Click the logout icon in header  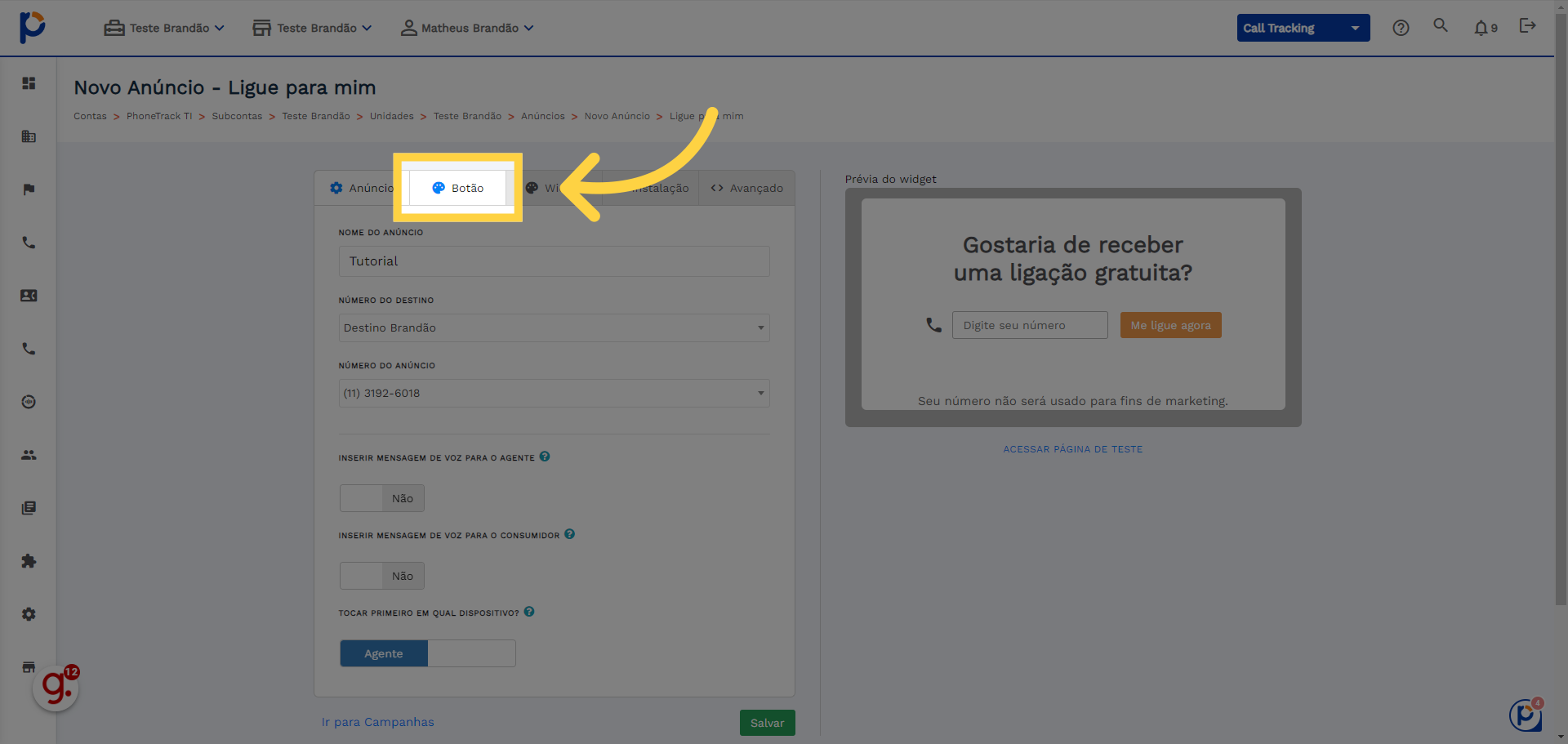pyautogui.click(x=1527, y=25)
